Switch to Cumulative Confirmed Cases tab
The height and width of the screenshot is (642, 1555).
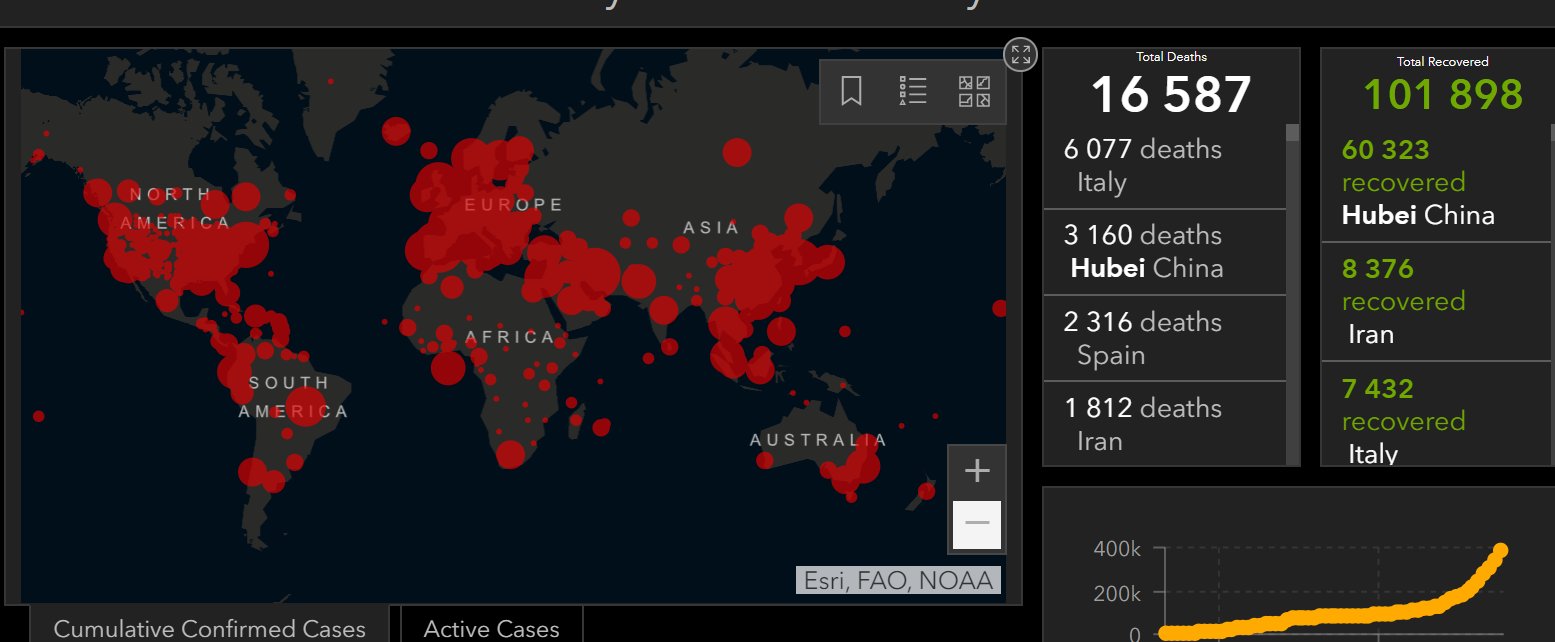209,627
